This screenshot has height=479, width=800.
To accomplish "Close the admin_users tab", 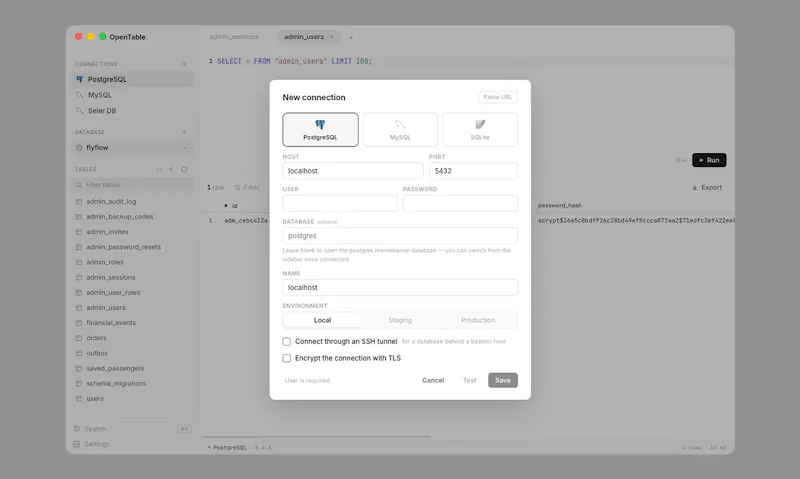I will (x=332, y=37).
